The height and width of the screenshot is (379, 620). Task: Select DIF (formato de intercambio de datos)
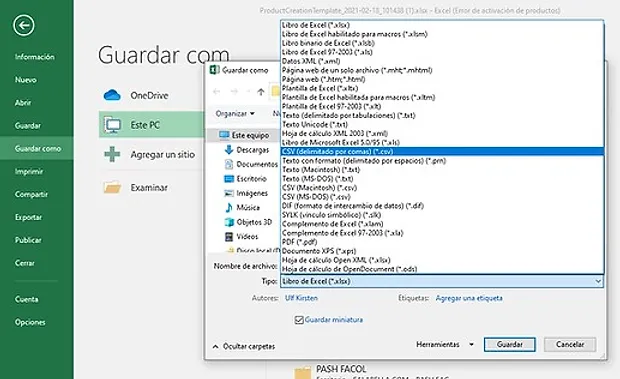click(442, 206)
